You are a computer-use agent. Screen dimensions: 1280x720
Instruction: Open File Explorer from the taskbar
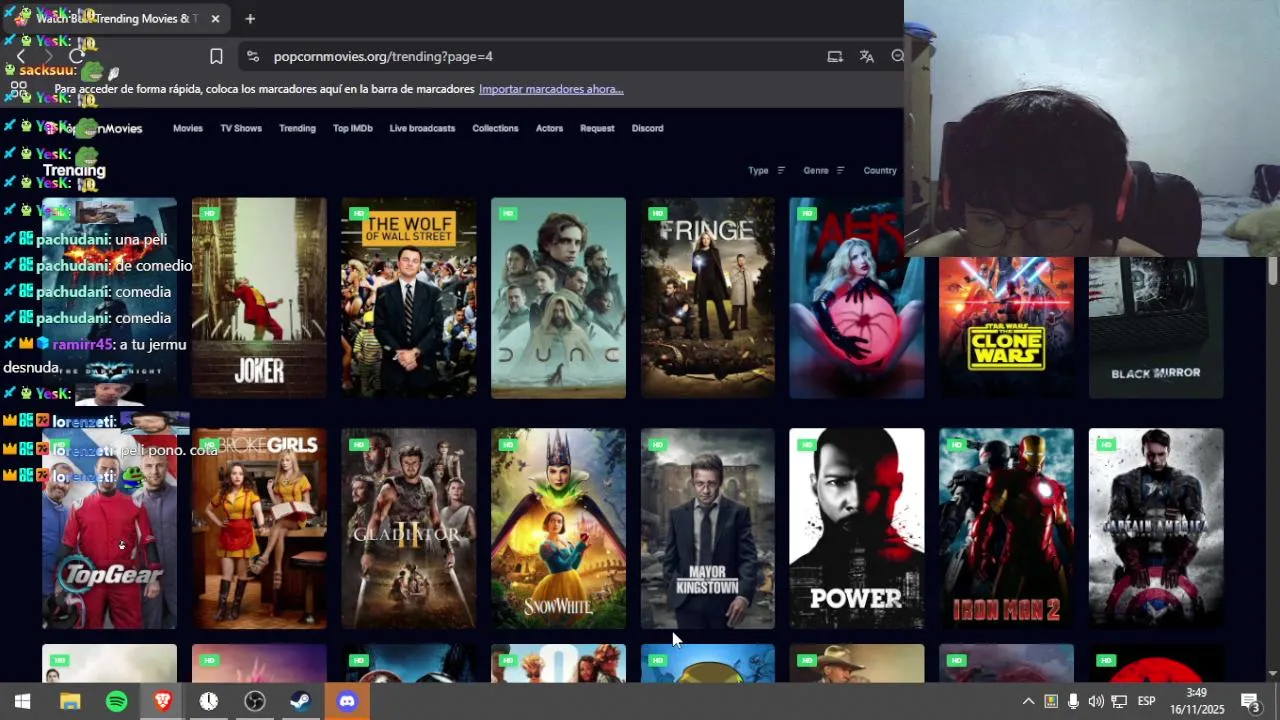(70, 701)
